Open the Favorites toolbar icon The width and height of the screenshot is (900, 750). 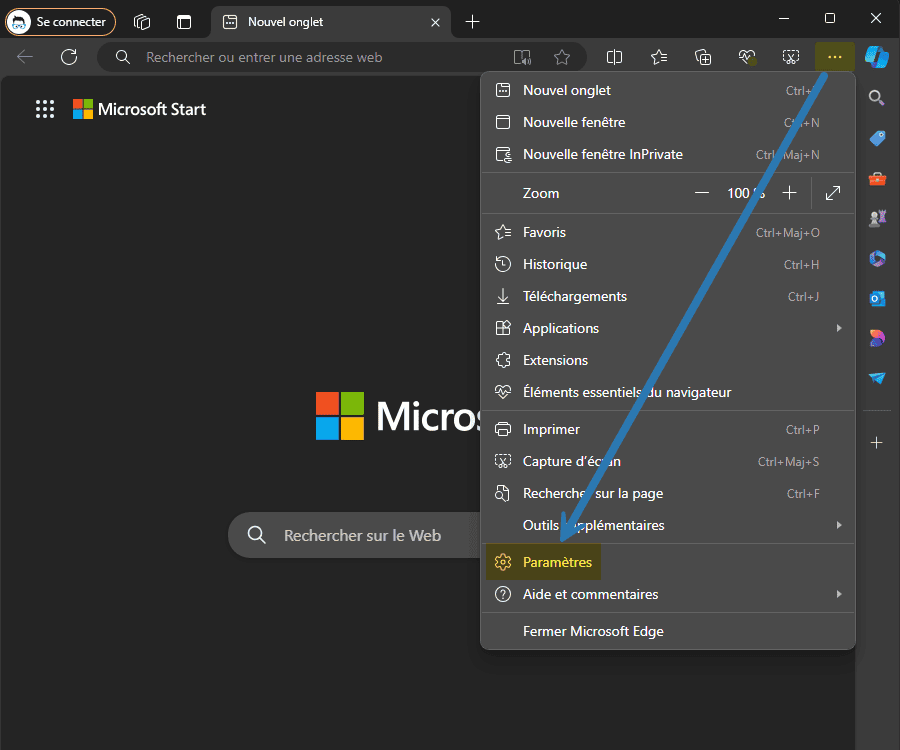659,57
